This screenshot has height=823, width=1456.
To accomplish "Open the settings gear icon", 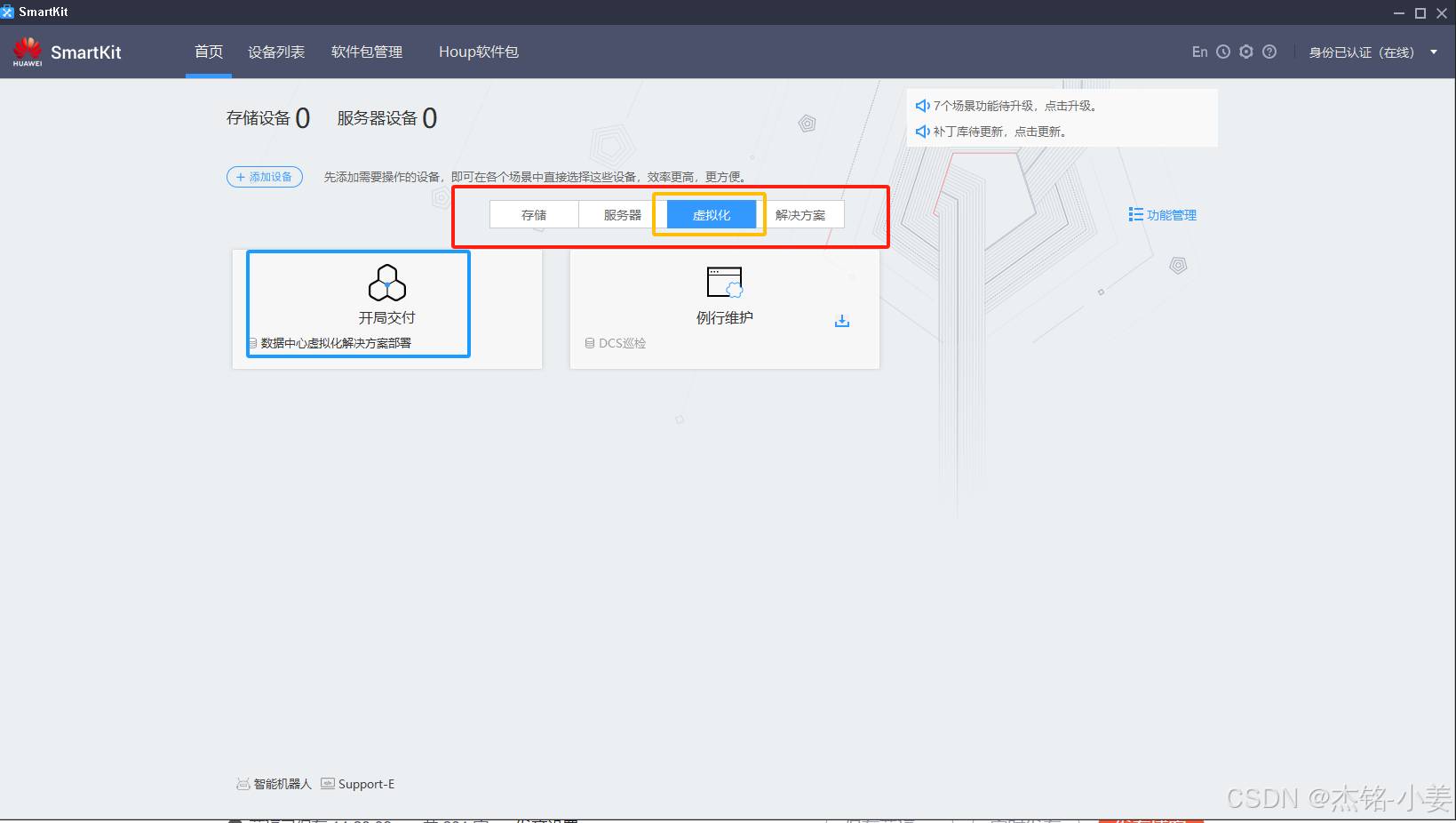I will 1246,52.
